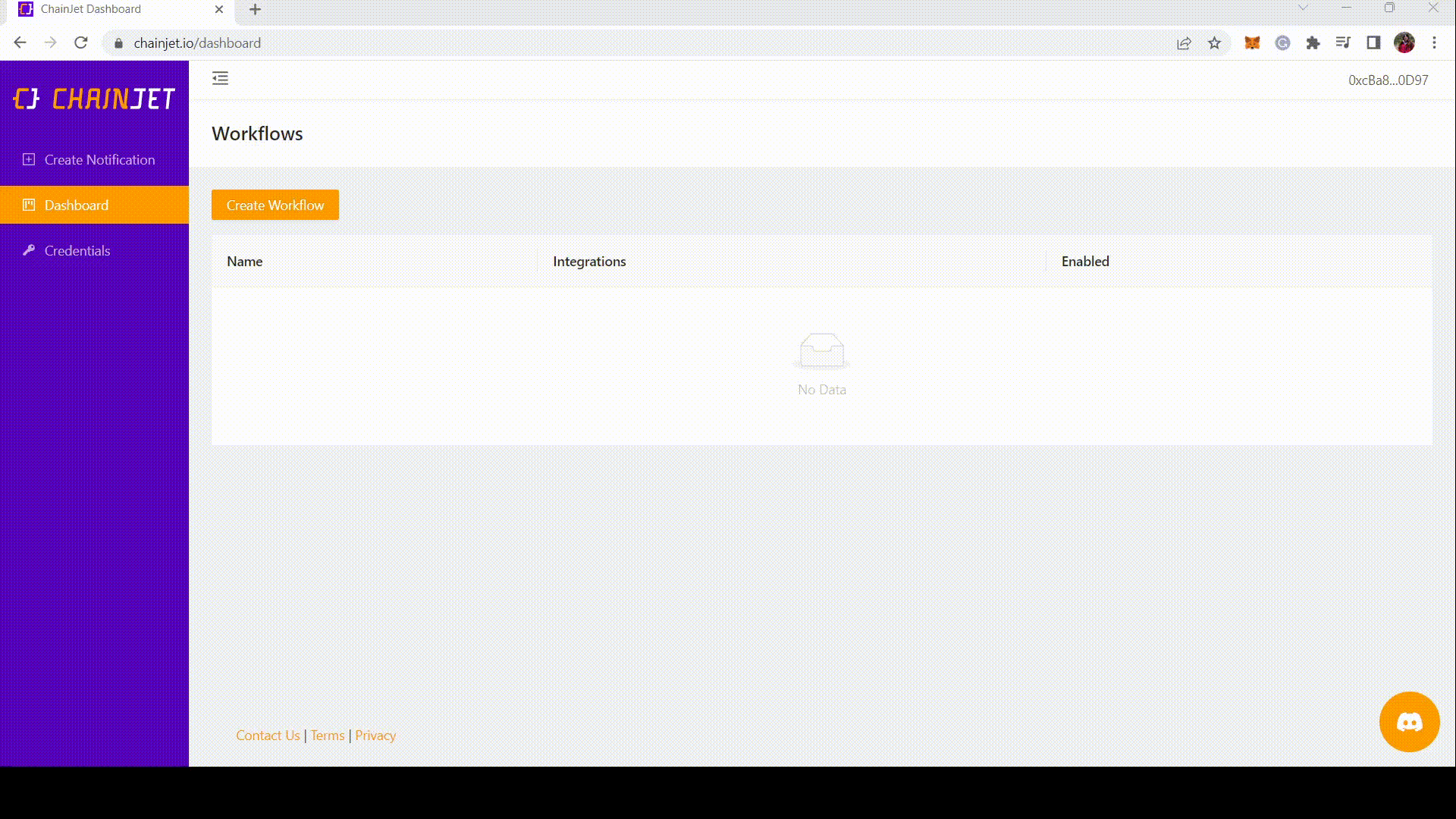Click the grey circular extension icon

[x=1282, y=43]
